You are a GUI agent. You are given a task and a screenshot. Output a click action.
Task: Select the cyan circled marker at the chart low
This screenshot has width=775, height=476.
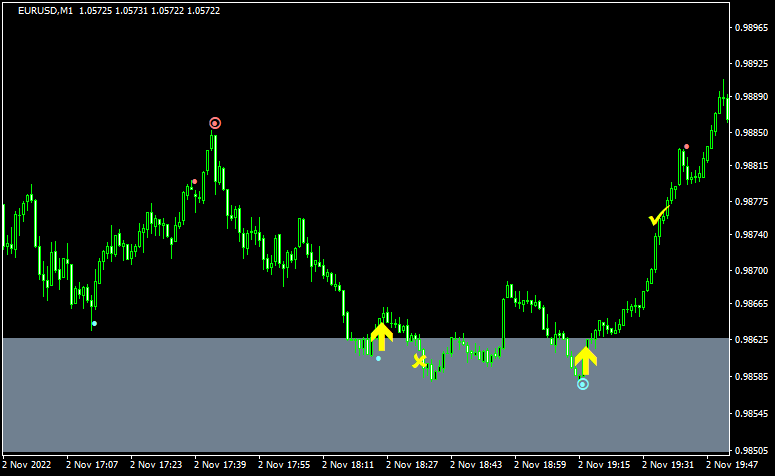(x=583, y=384)
